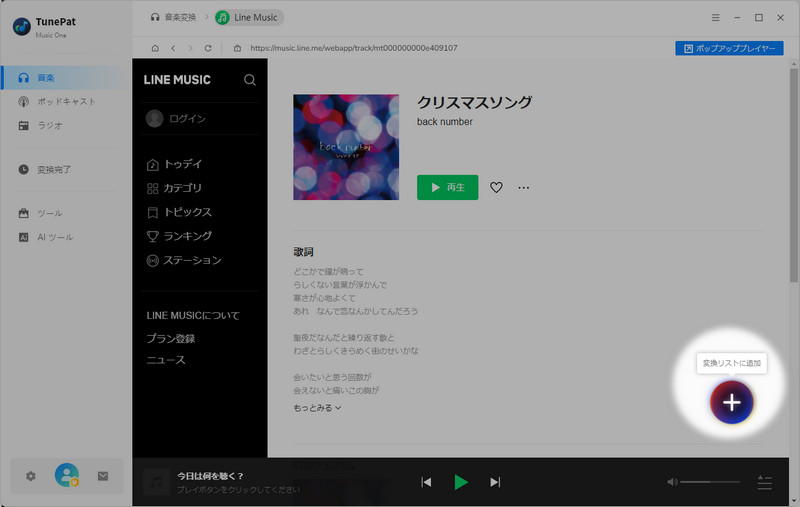Expand lyrics with もっとみる
The height and width of the screenshot is (507, 800).
point(317,408)
